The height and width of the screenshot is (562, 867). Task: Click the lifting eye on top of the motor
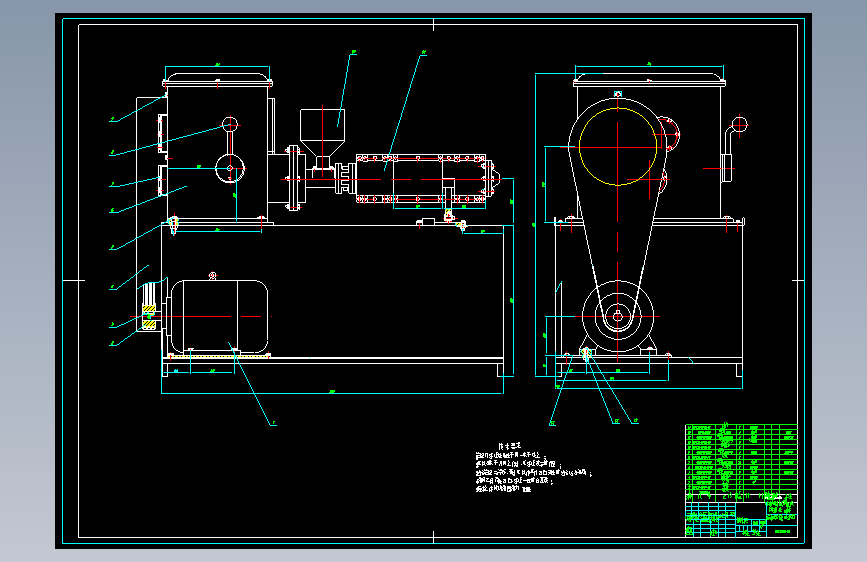pos(213,275)
